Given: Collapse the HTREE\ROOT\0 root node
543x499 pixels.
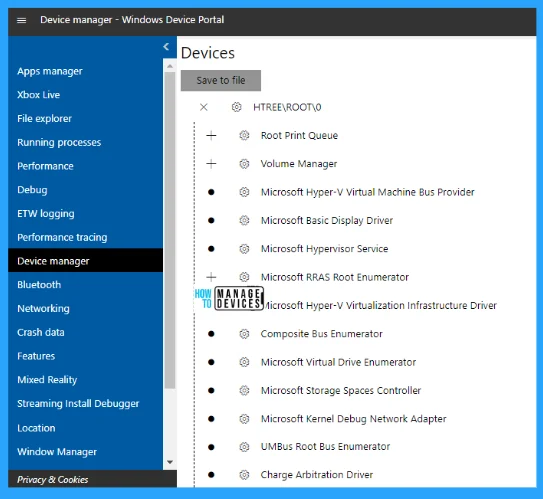Looking at the screenshot, I should (x=204, y=107).
